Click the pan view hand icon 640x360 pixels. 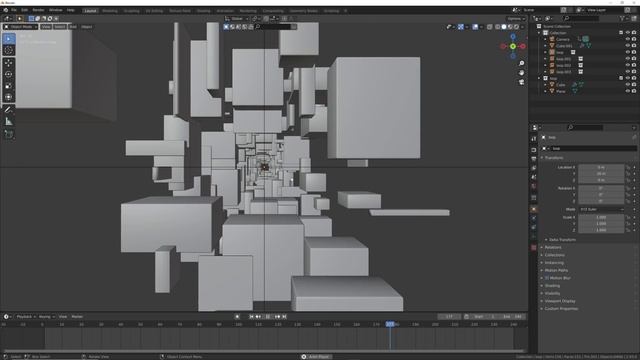(x=522, y=73)
